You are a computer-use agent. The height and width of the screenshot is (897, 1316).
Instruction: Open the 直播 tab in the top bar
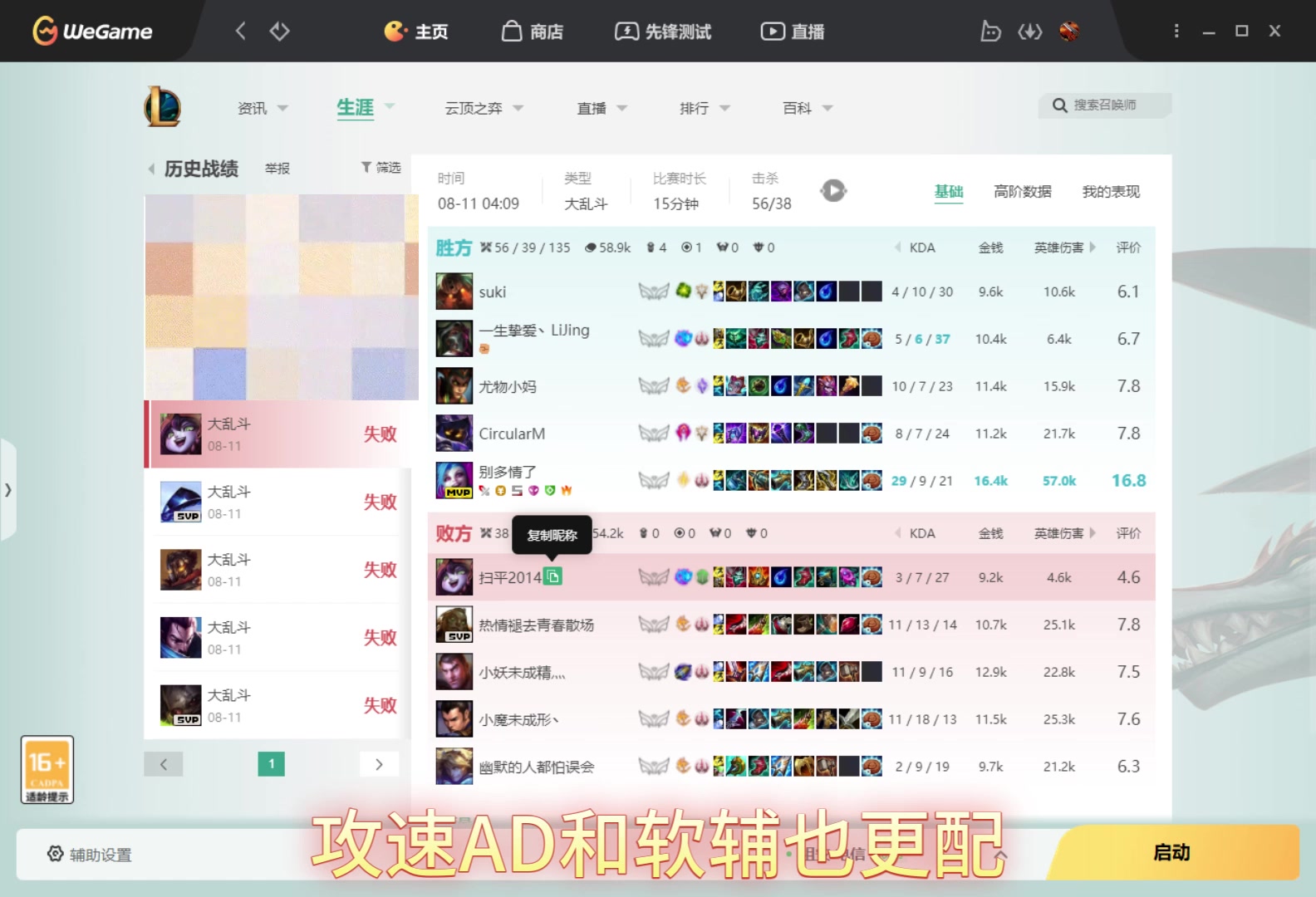[793, 32]
